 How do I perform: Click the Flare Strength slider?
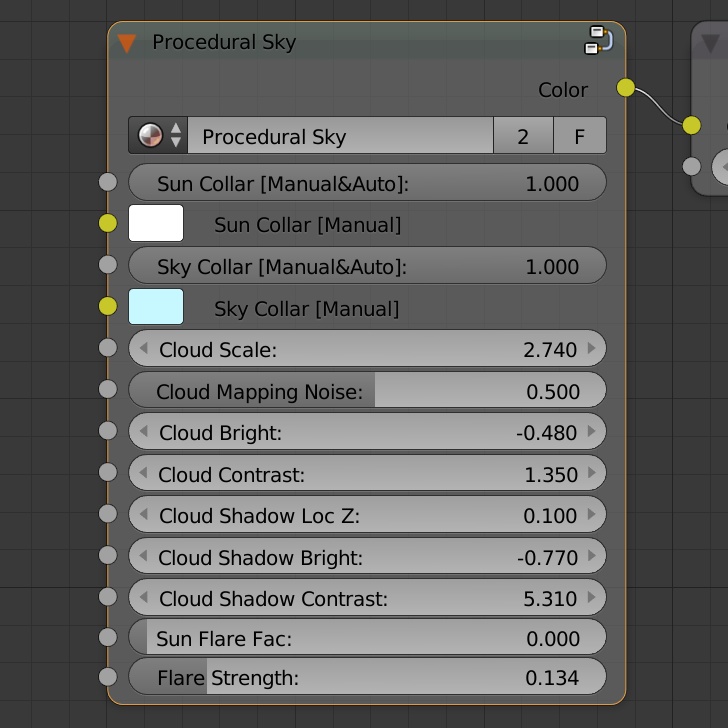(x=367, y=678)
